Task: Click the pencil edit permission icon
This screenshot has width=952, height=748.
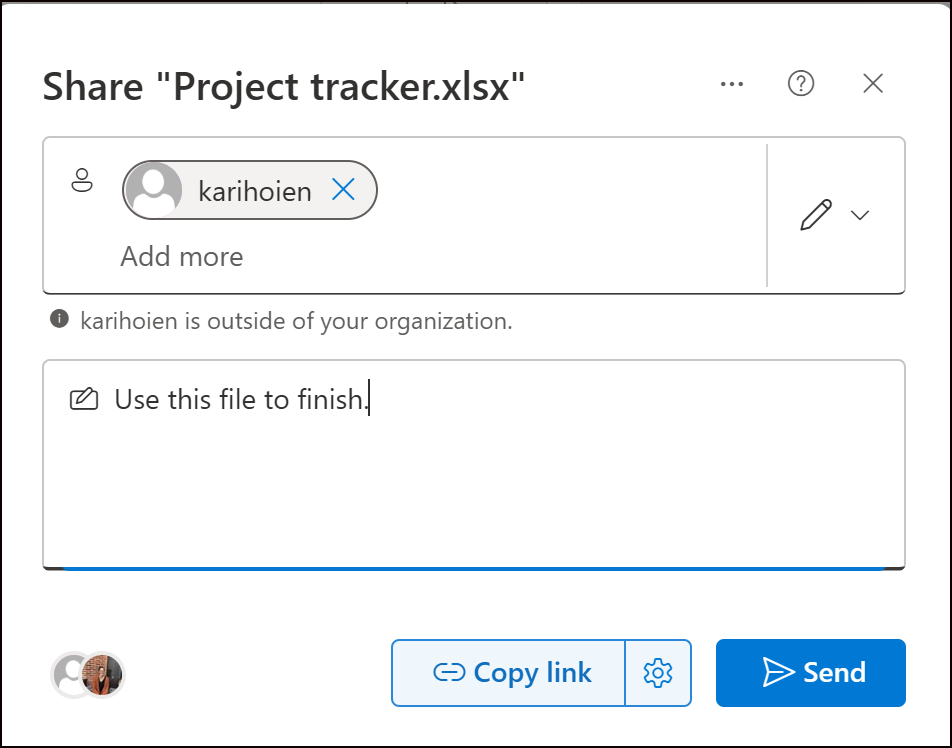Action: click(x=816, y=215)
